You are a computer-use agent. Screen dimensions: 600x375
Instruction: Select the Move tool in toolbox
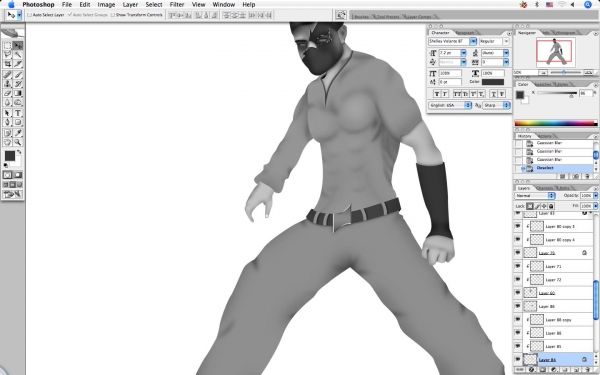[x=18, y=46]
